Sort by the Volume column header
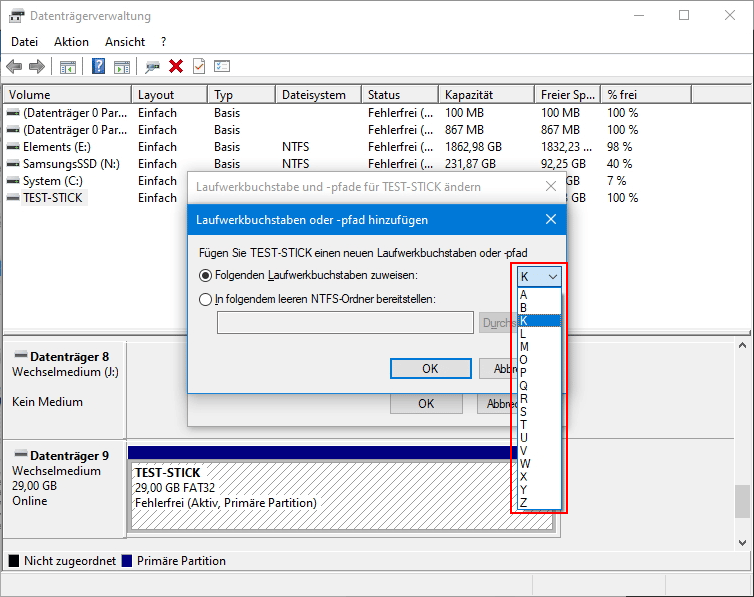This screenshot has width=754, height=597. coord(67,95)
